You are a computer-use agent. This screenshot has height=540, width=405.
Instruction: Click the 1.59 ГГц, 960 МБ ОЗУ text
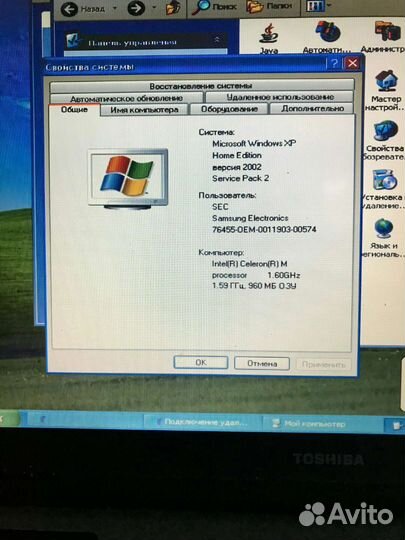click(x=254, y=286)
